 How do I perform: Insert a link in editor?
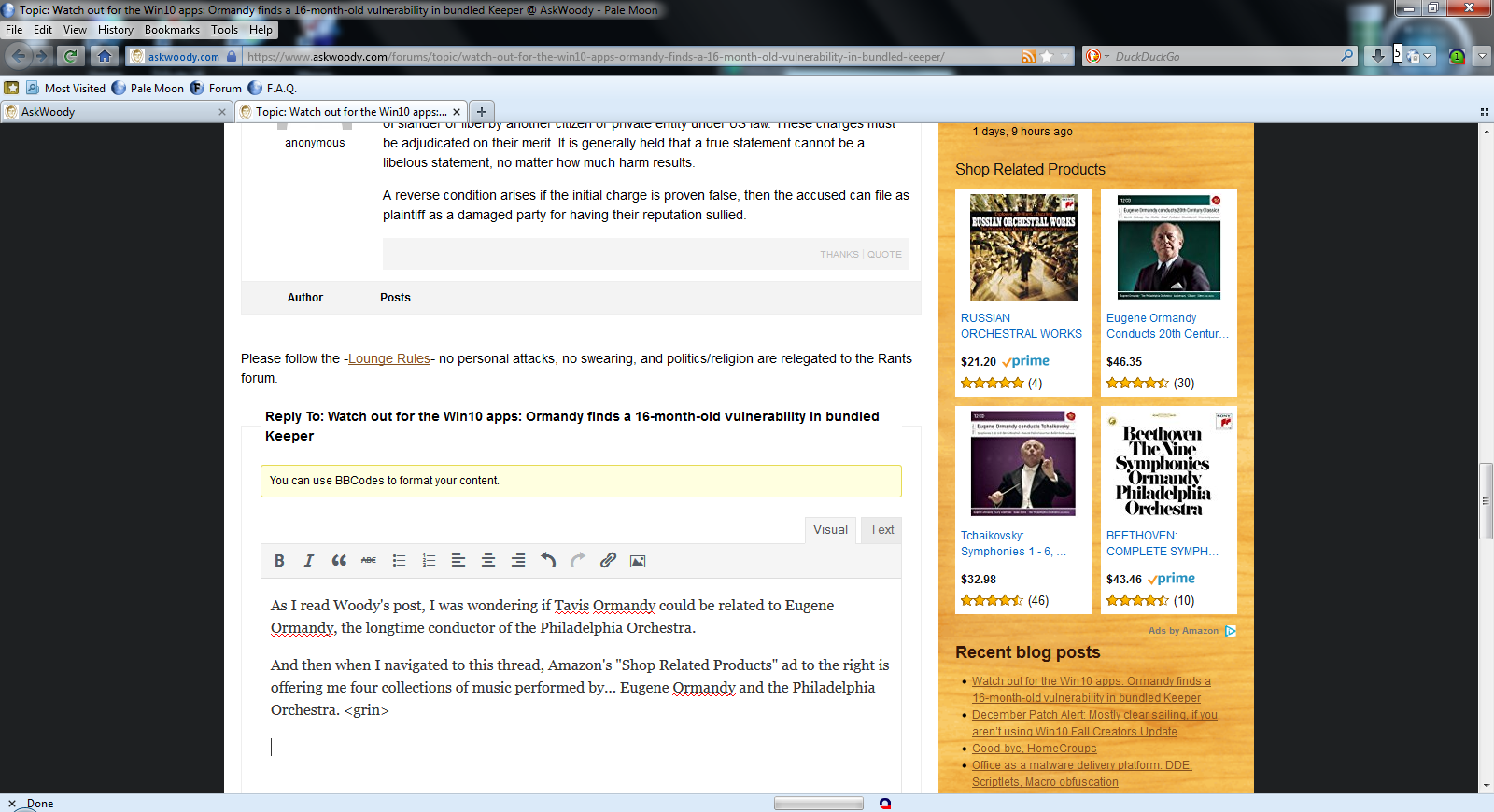(x=608, y=560)
